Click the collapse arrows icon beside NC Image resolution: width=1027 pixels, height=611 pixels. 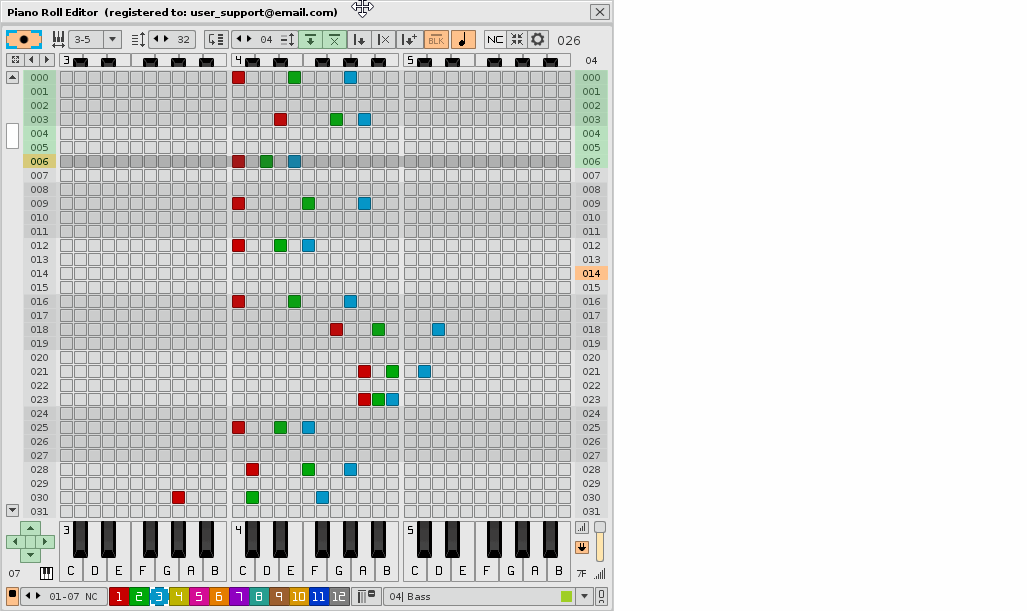(516, 39)
